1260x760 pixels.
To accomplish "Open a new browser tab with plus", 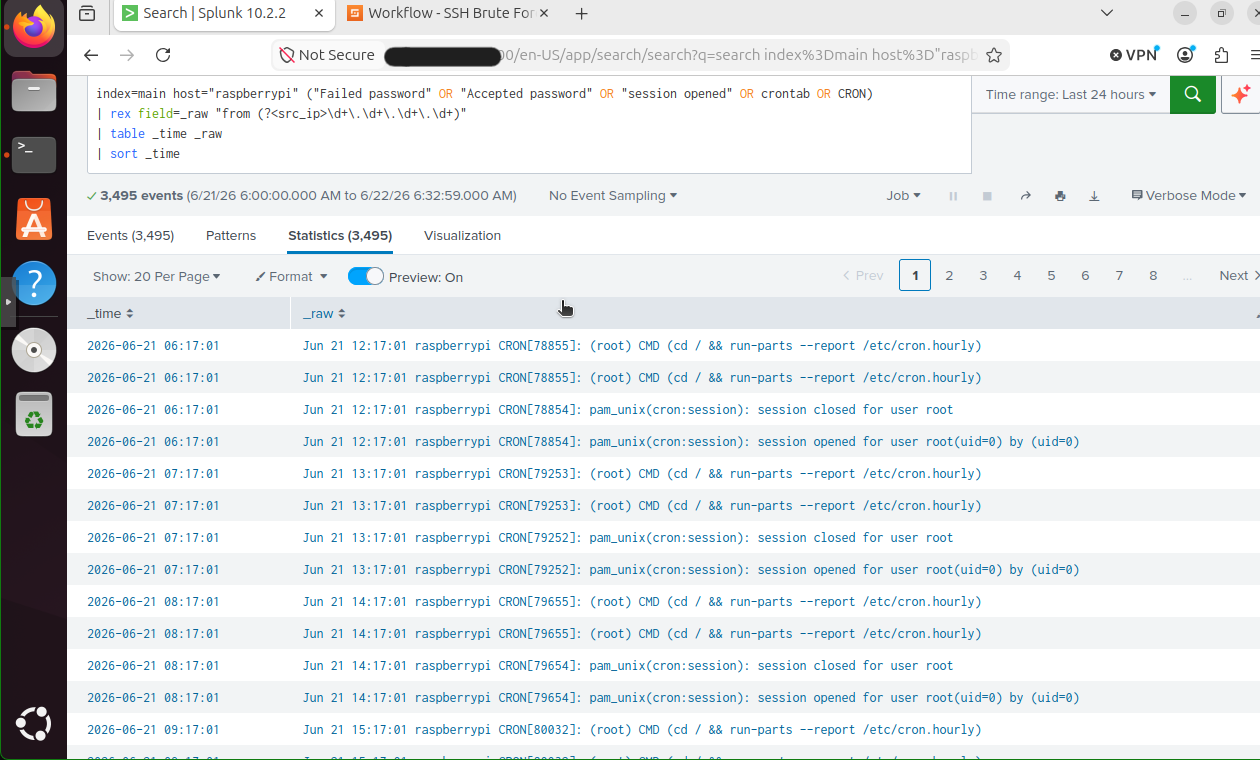I will (x=582, y=14).
